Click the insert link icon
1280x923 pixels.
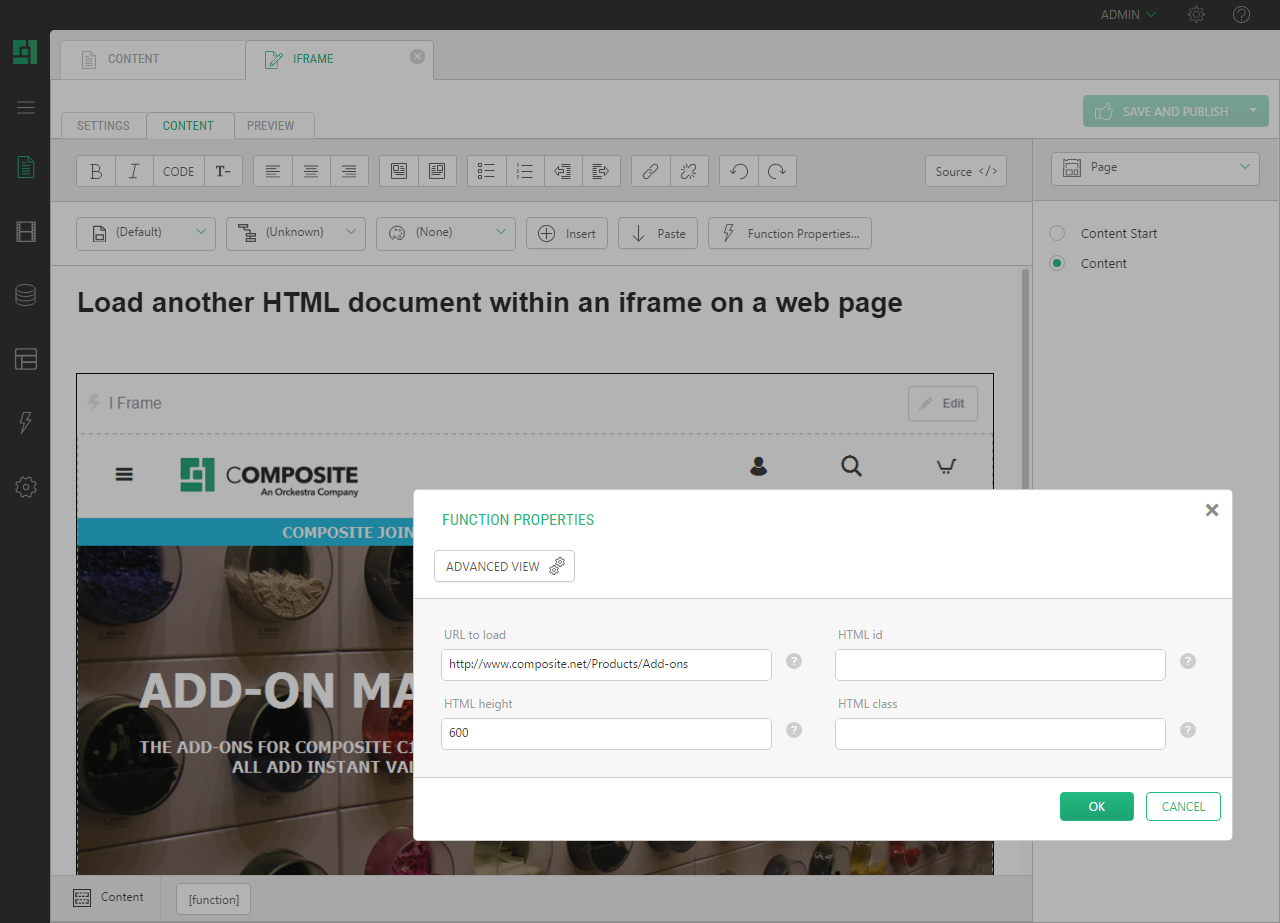point(650,171)
